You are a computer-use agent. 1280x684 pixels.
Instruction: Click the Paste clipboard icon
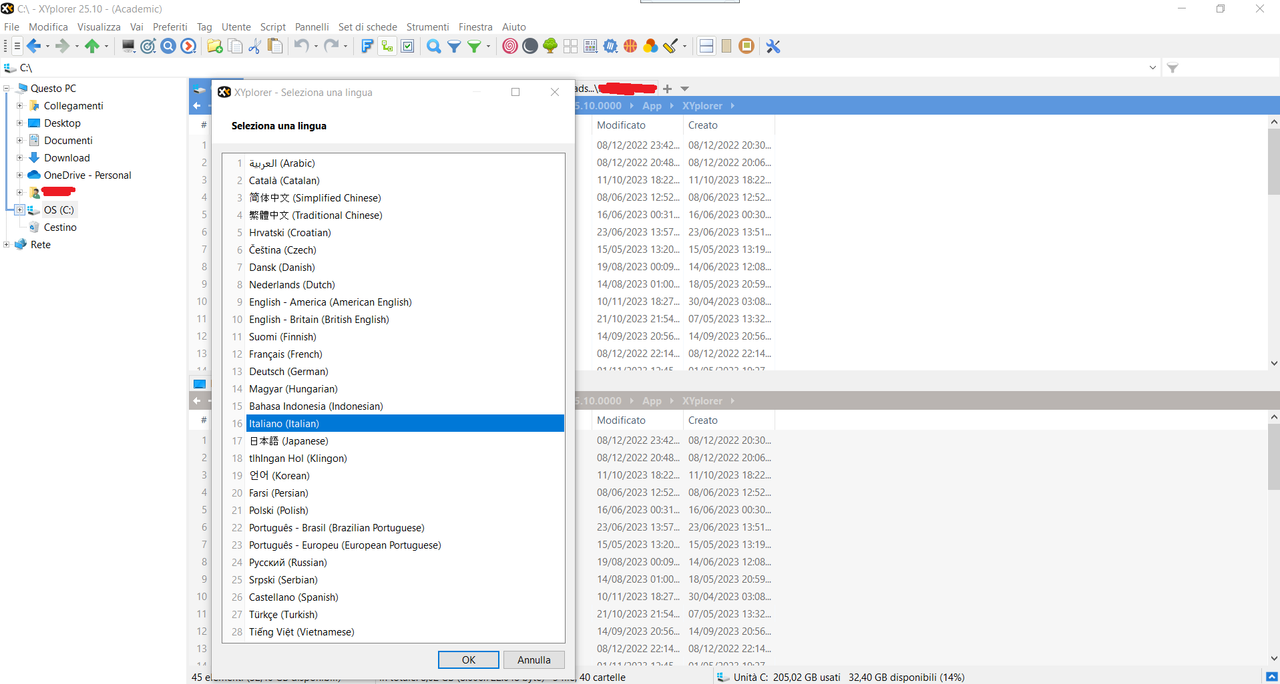pos(275,46)
